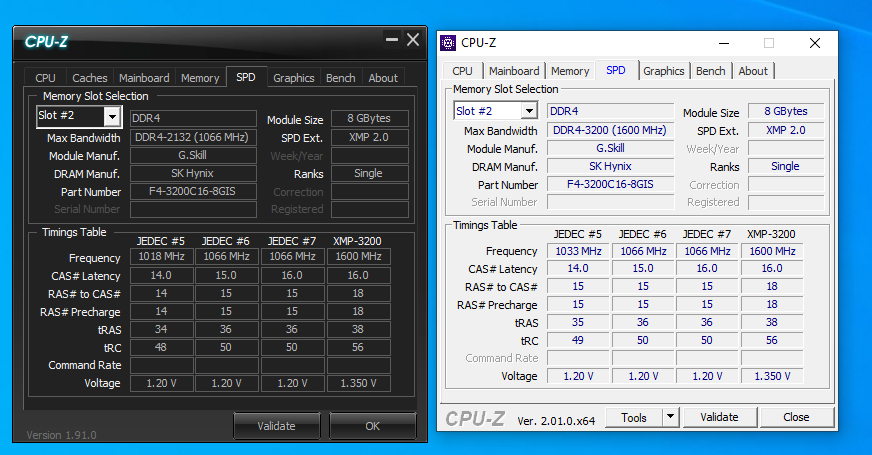Image resolution: width=872 pixels, height=455 pixels.
Task: Click Single Ranks field in dark window
Action: (369, 173)
